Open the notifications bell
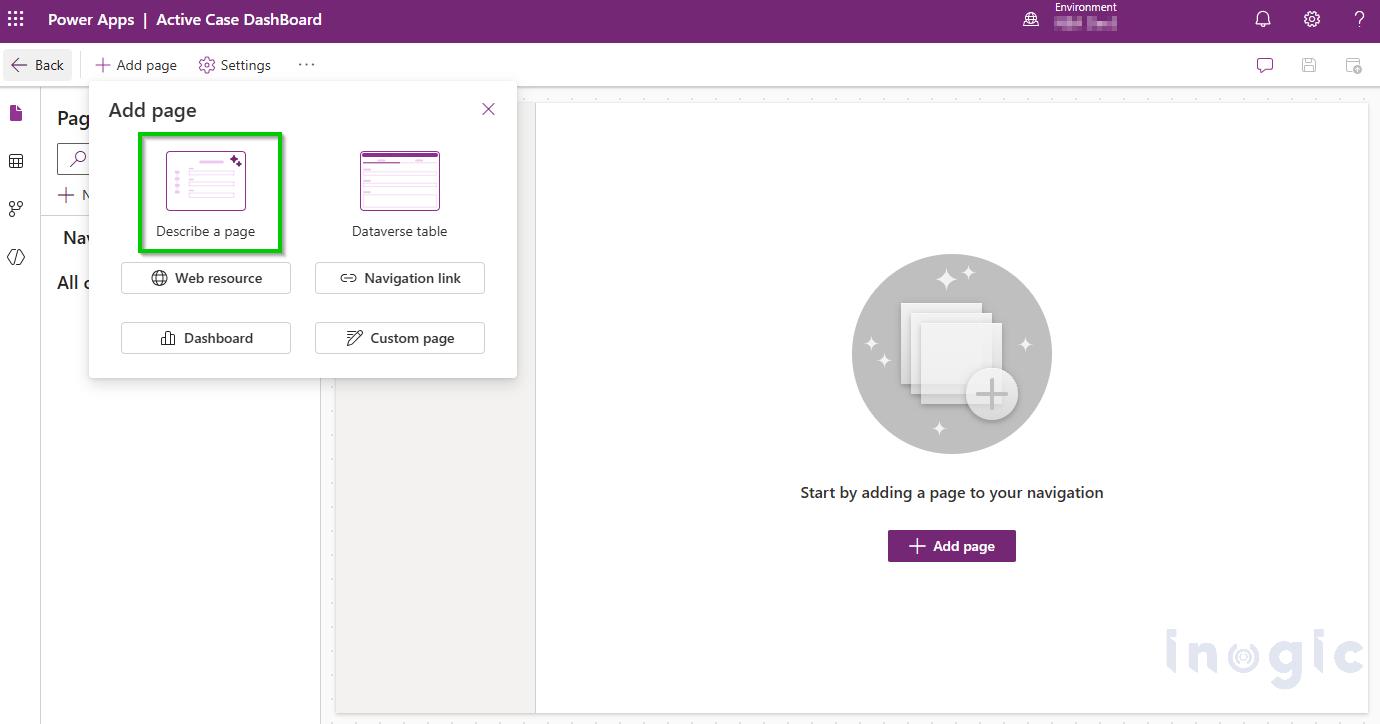The image size is (1380, 724). coord(1263,19)
